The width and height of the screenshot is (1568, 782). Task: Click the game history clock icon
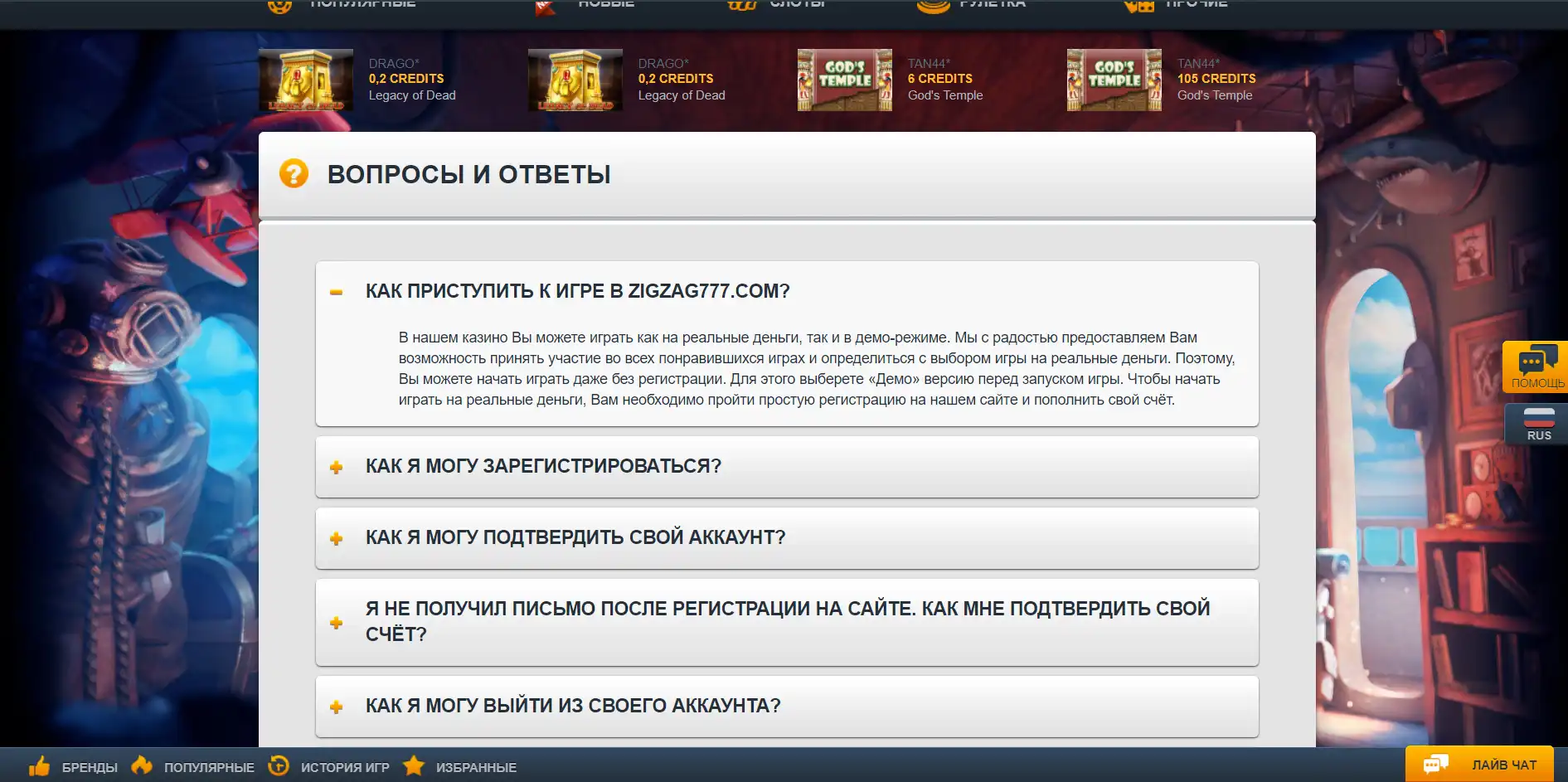click(279, 765)
